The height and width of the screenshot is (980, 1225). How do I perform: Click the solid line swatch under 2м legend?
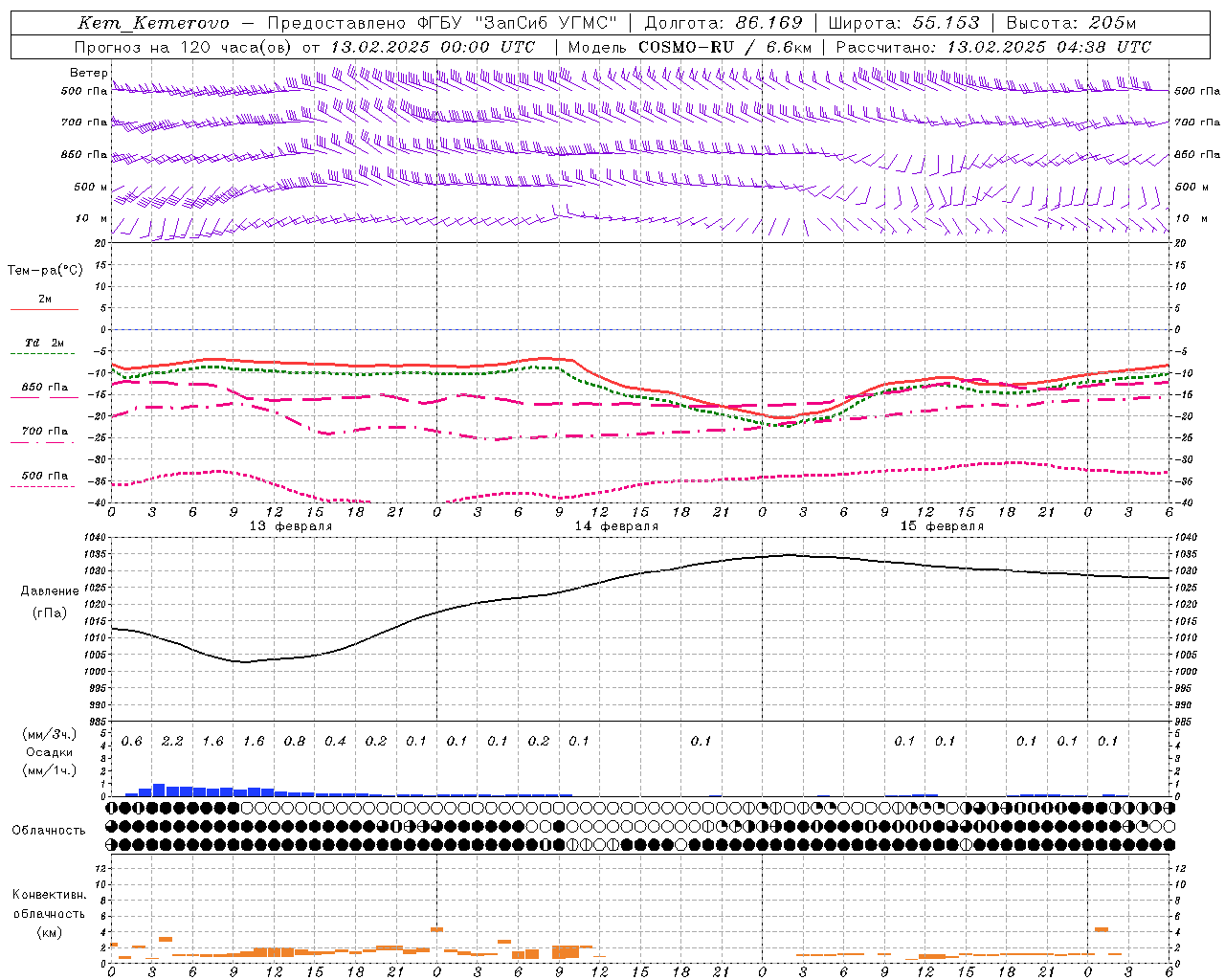(44, 310)
